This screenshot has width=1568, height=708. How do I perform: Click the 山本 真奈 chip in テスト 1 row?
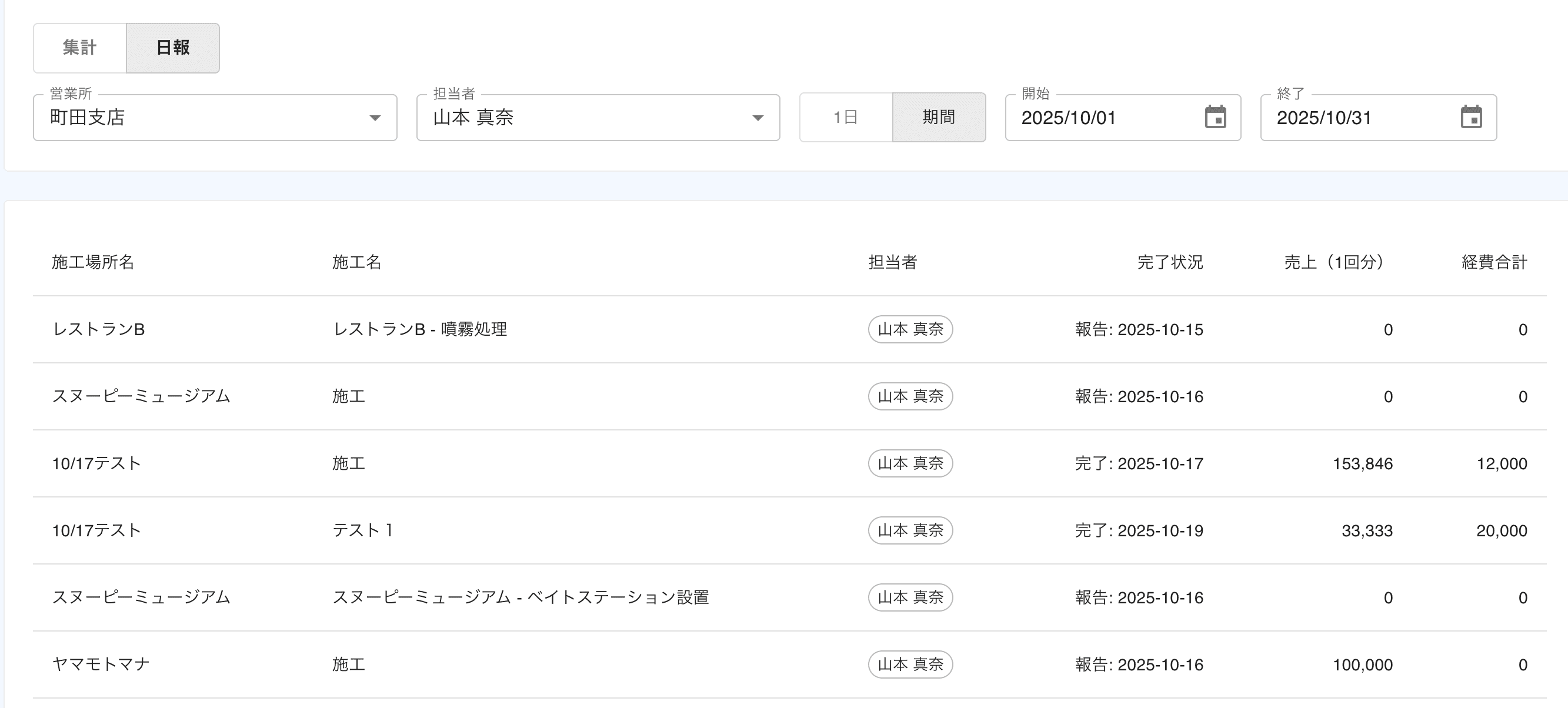click(x=910, y=530)
